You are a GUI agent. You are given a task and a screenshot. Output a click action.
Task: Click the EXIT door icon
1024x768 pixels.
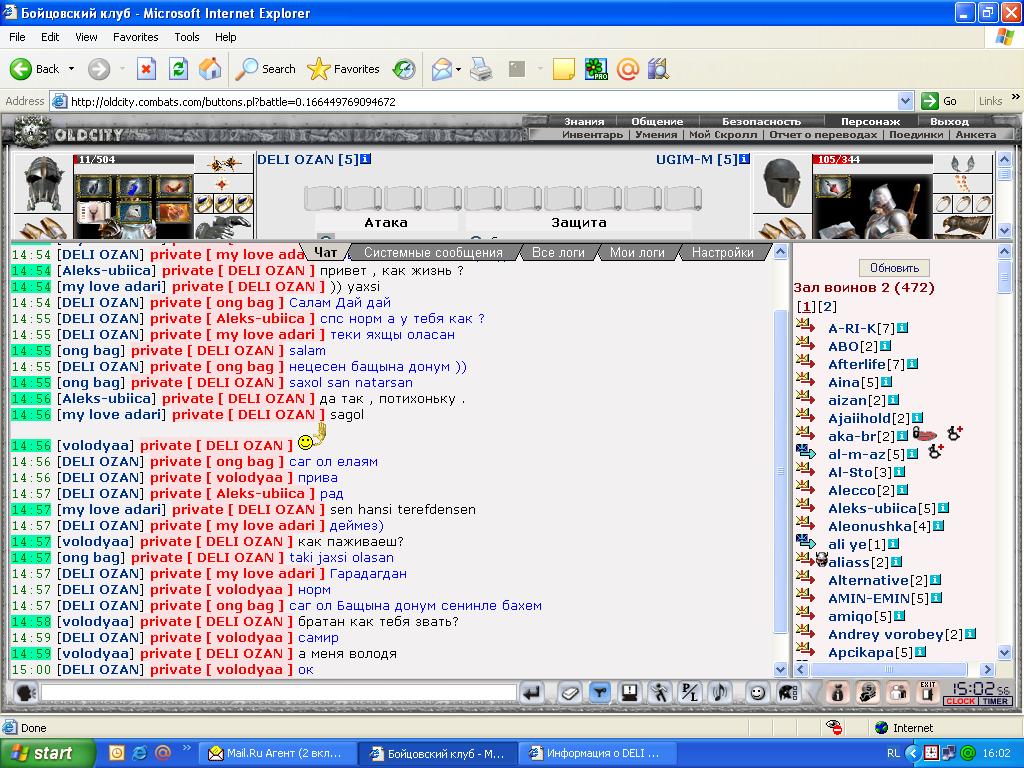(x=928, y=692)
